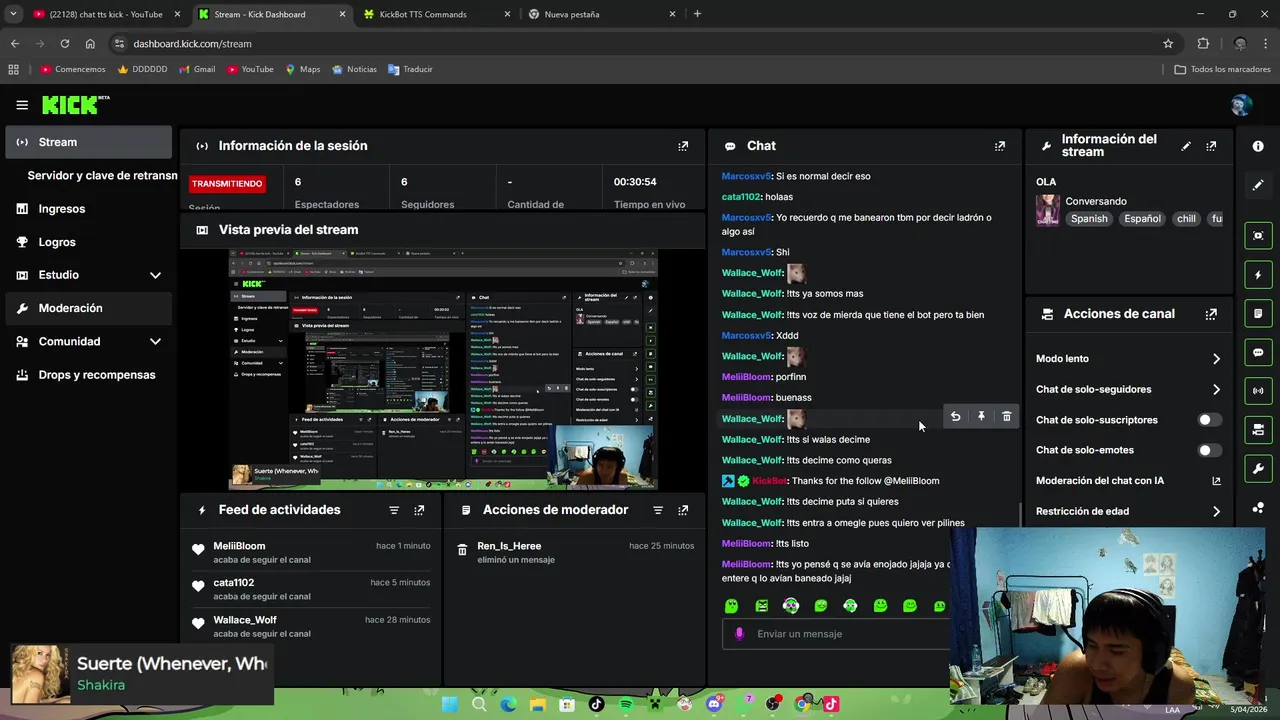The height and width of the screenshot is (720, 1280).
Task: Click user MeliiBloom in 'porfinn' message
Action: (x=746, y=377)
